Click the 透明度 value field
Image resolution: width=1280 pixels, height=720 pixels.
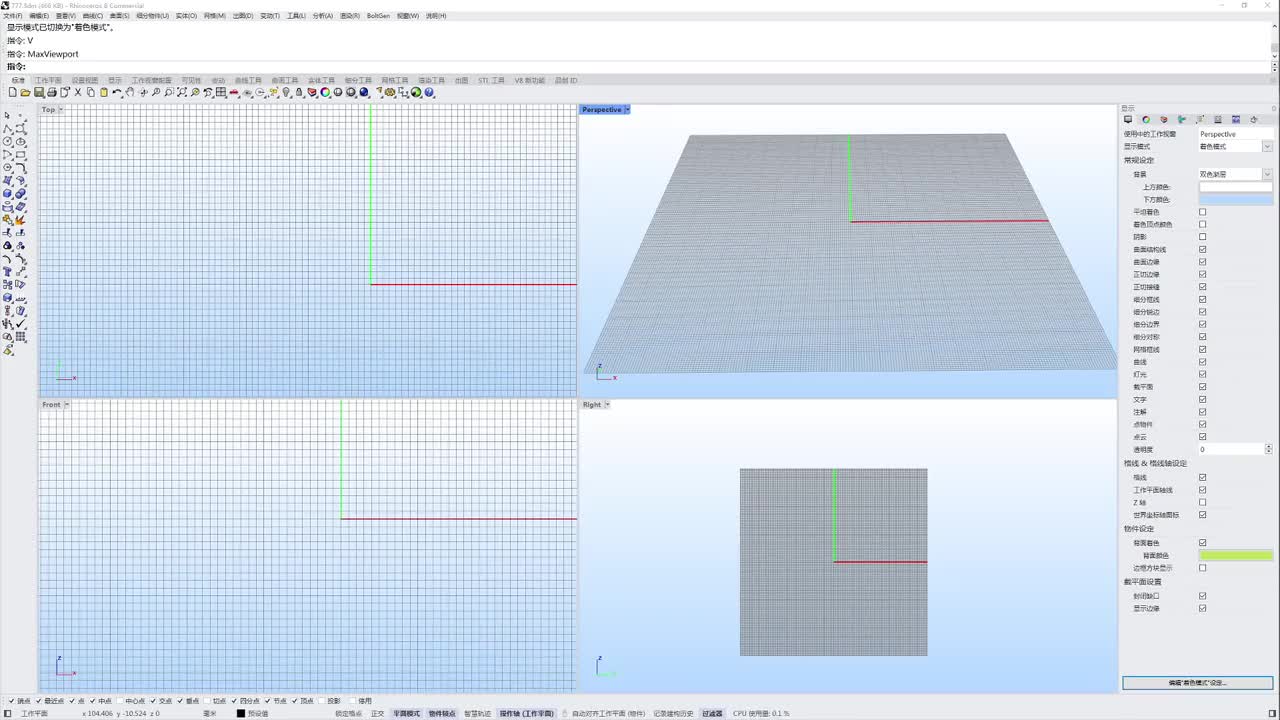point(1231,449)
